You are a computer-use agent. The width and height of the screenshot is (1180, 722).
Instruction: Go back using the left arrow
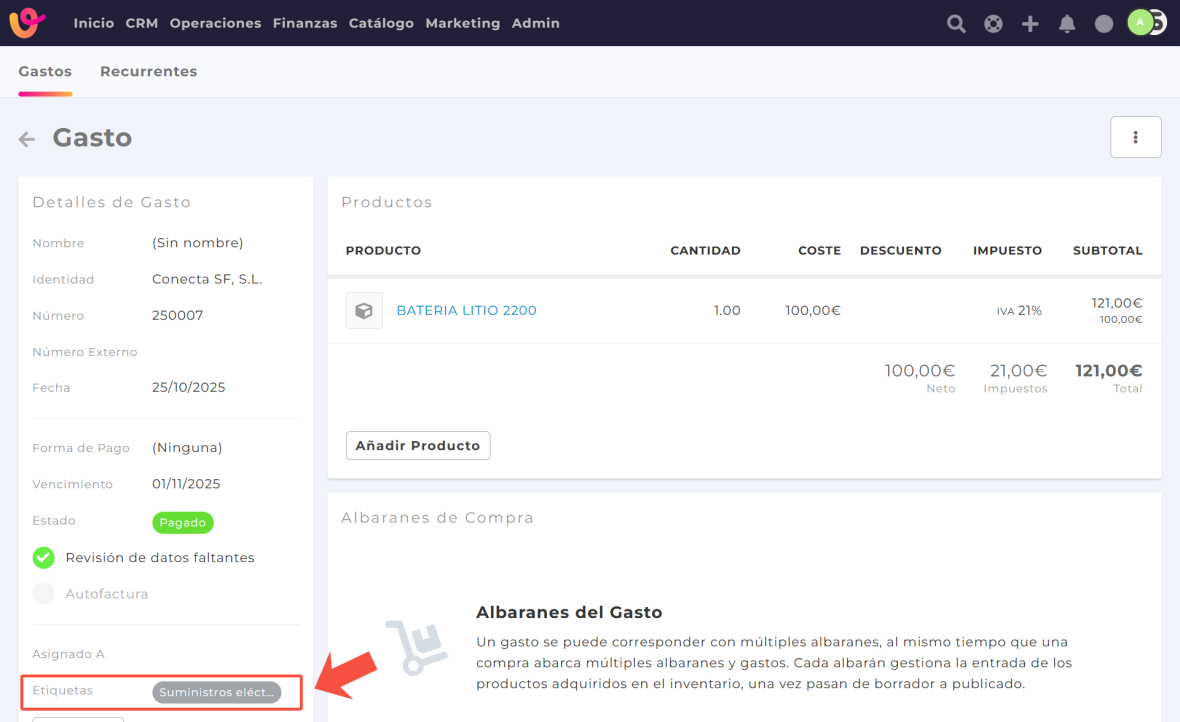click(27, 139)
